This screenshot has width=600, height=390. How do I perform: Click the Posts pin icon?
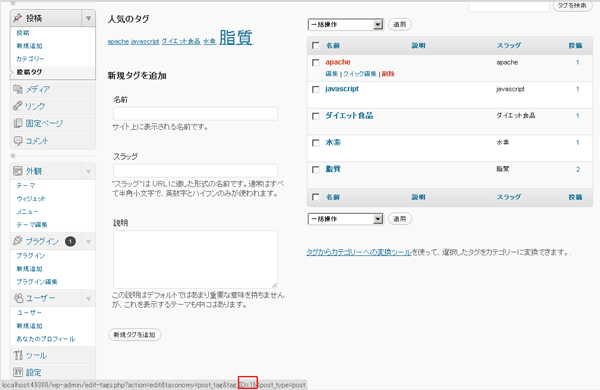[x=18, y=18]
